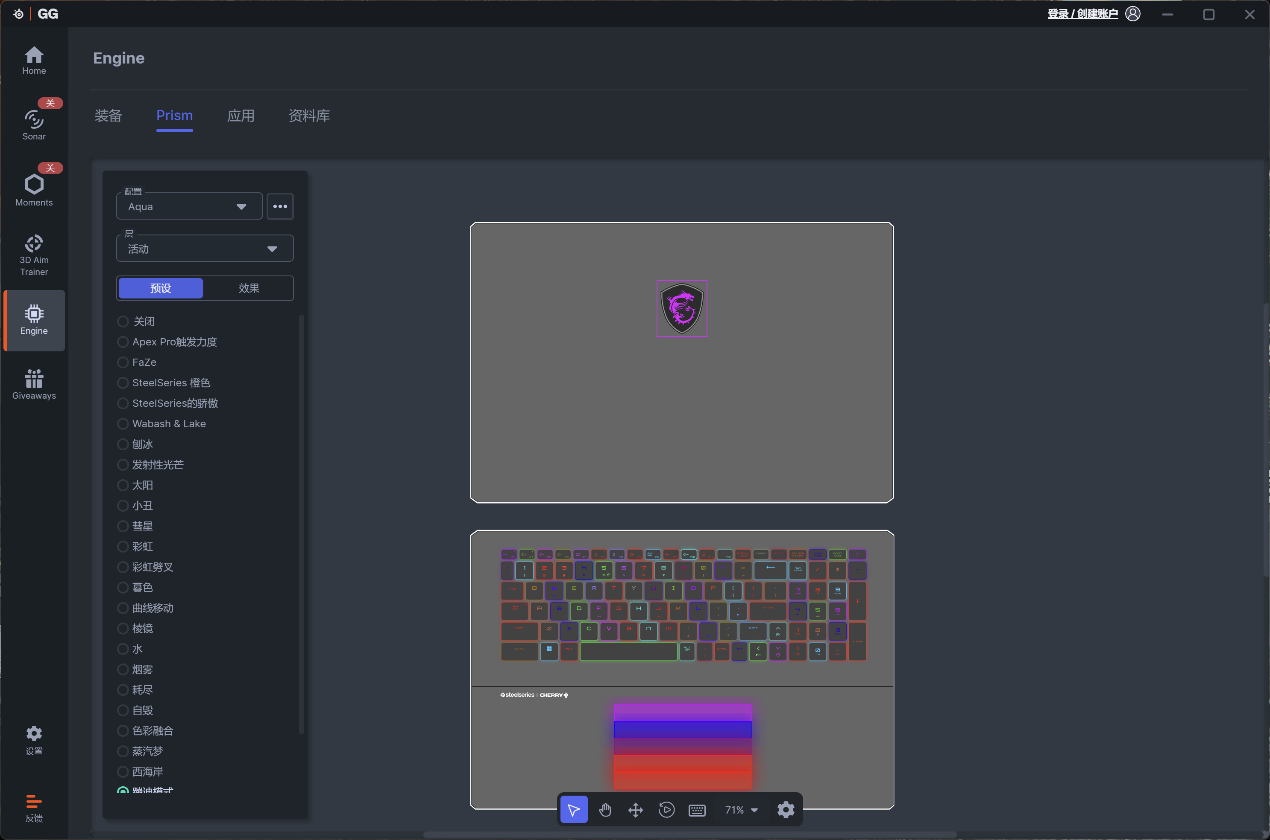
Task: Choose the 关闭 preset radio button
Action: (x=123, y=322)
